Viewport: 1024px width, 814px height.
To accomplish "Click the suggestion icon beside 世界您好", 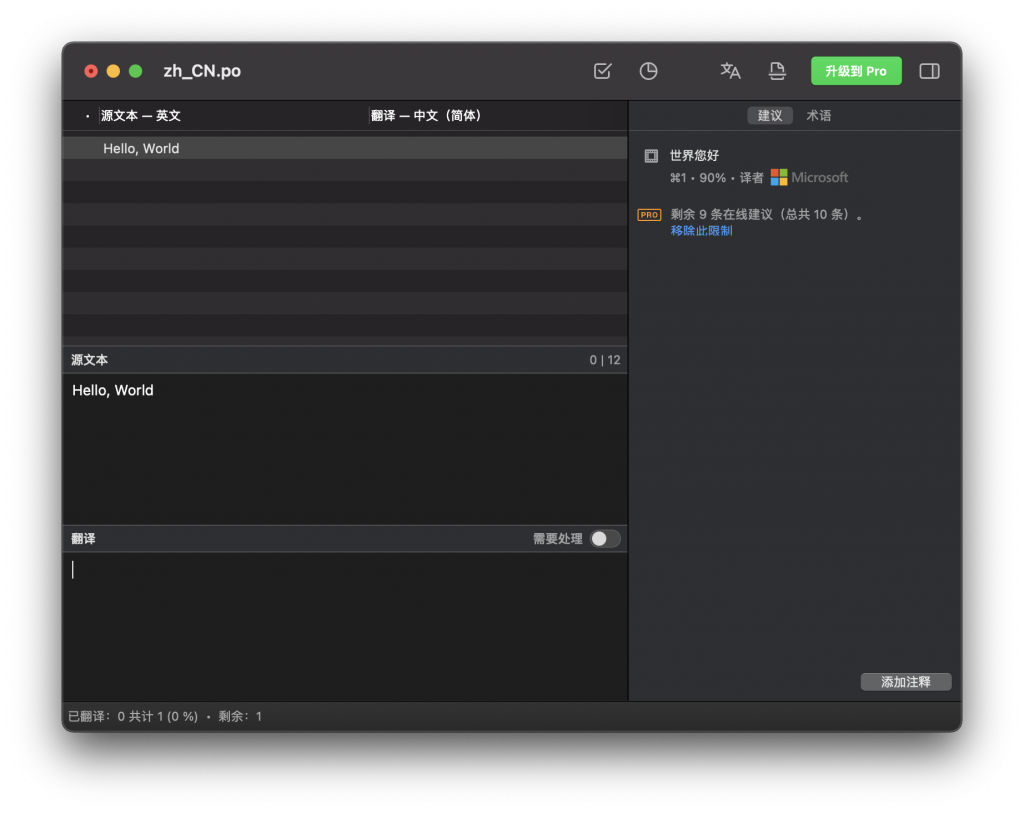I will tap(651, 155).
